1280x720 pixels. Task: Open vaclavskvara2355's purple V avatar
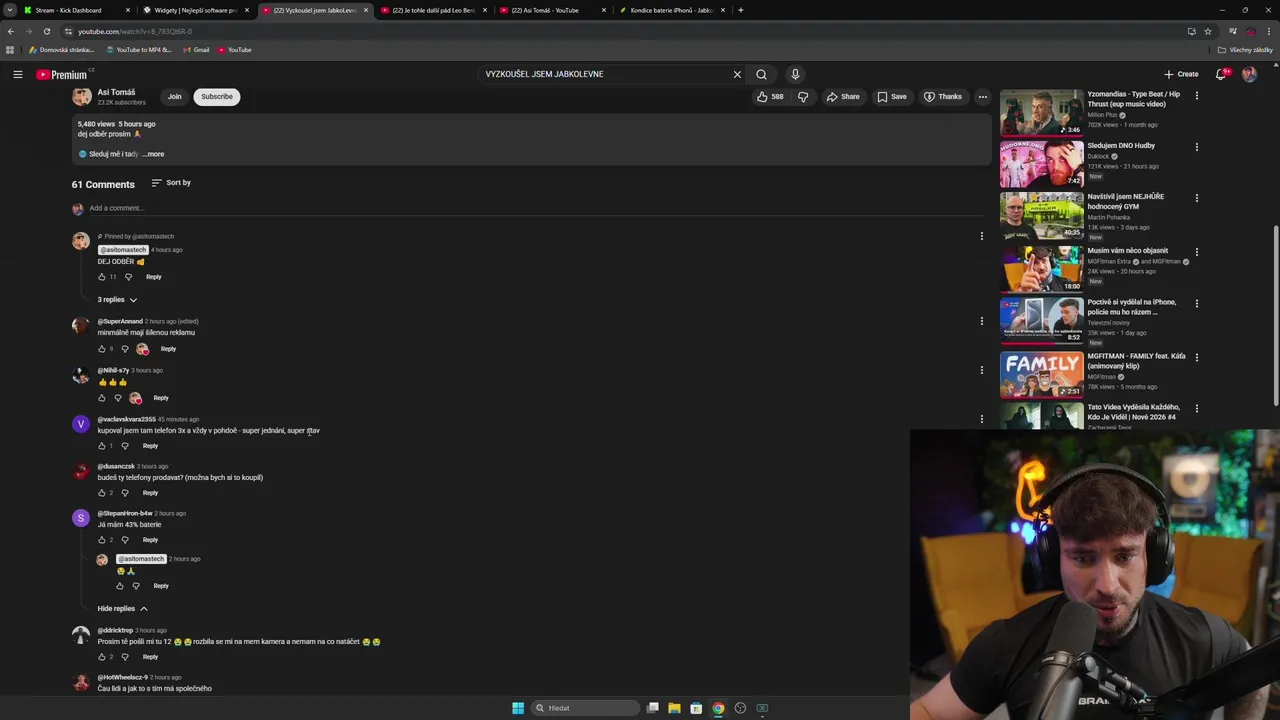pyautogui.click(x=80, y=424)
